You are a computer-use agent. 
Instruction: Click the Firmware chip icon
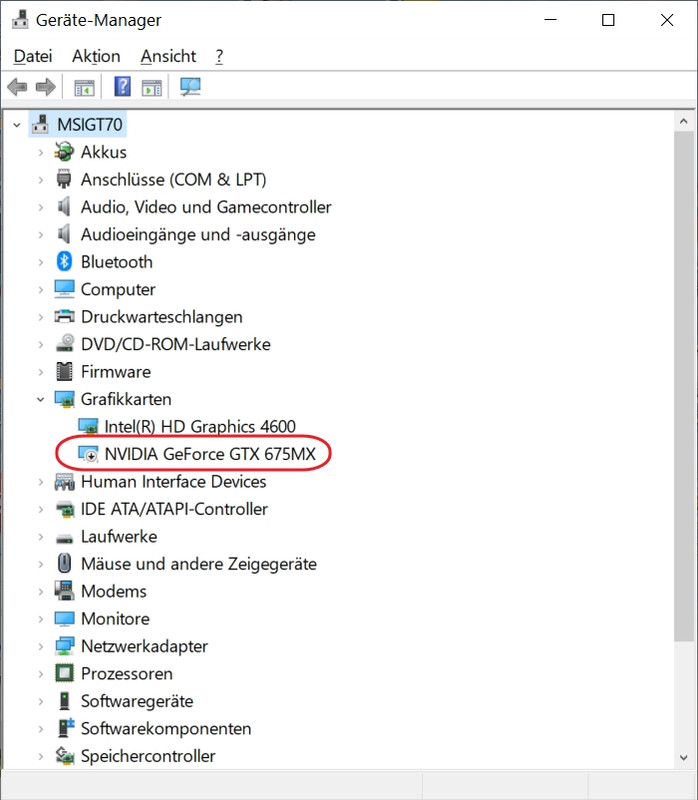(64, 371)
